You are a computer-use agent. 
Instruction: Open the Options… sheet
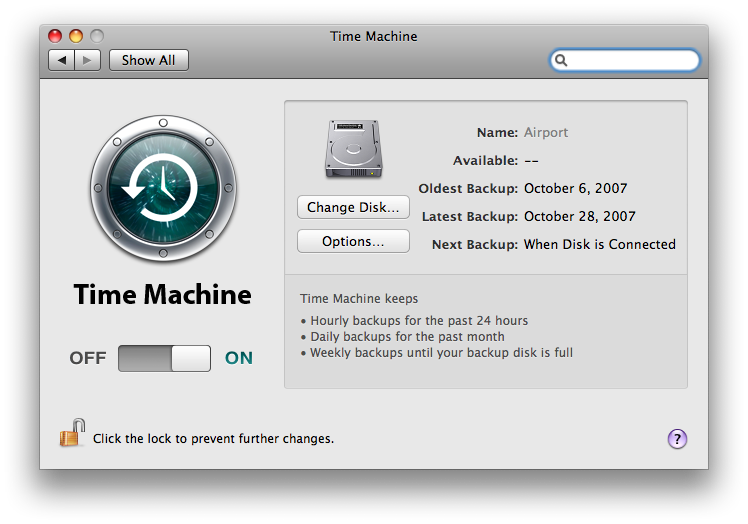353,241
